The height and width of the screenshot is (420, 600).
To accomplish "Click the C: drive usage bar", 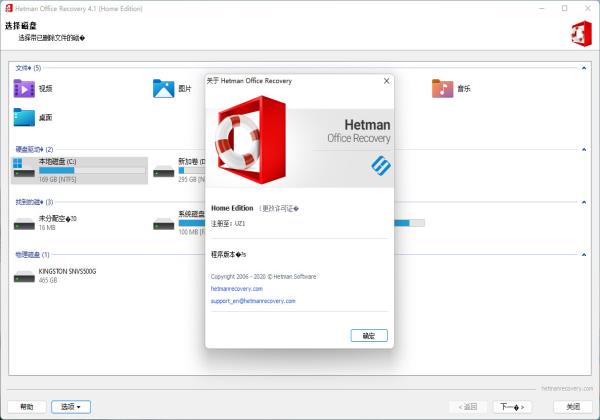I will point(92,170).
